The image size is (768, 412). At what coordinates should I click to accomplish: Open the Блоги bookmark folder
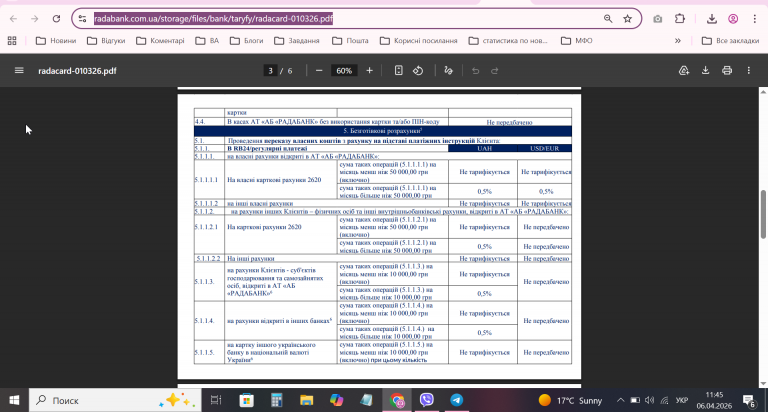point(246,41)
